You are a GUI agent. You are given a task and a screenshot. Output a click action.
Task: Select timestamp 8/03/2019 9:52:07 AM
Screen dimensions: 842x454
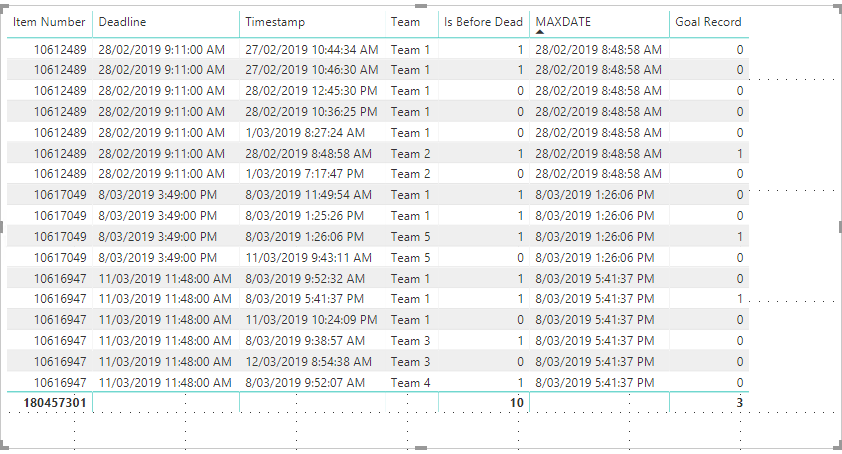305,383
